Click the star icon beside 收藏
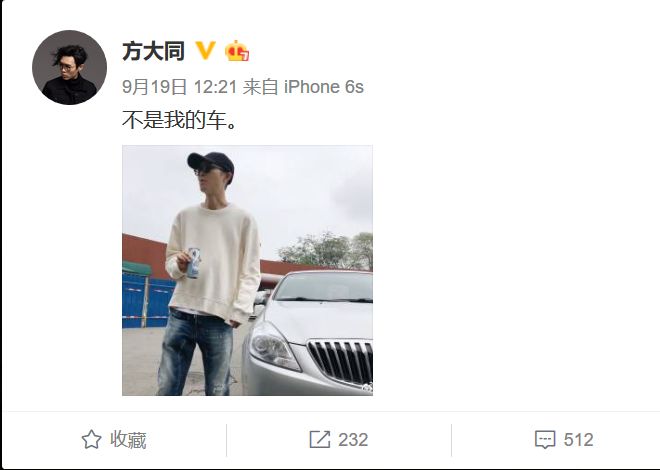Viewport: 660px width, 470px height. click(x=91, y=440)
